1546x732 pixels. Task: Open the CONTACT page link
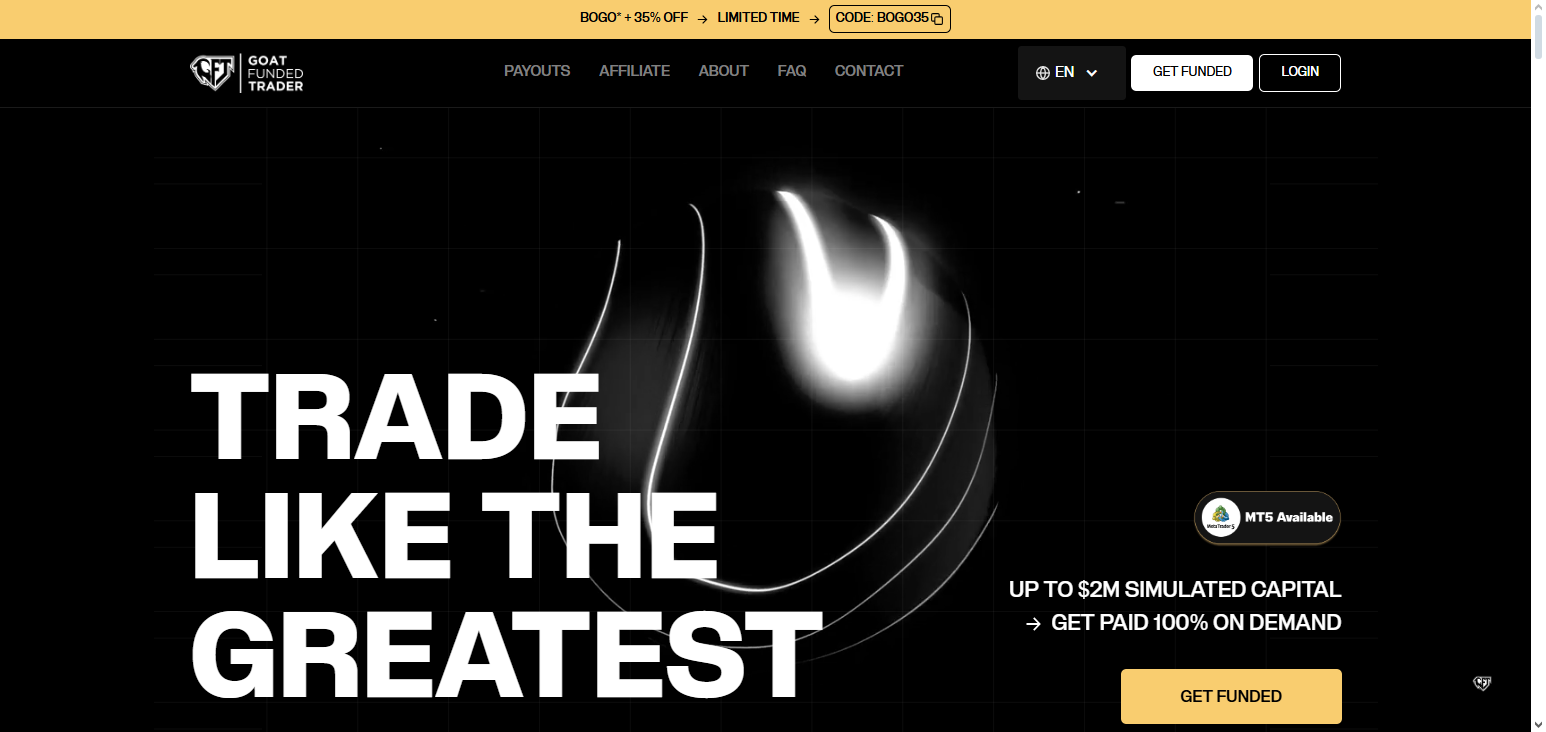tap(868, 71)
